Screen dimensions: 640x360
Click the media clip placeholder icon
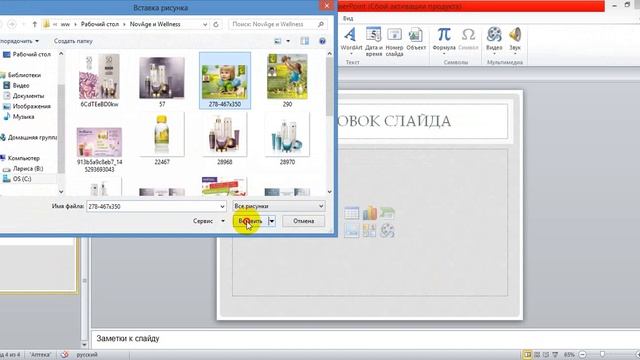click(387, 231)
